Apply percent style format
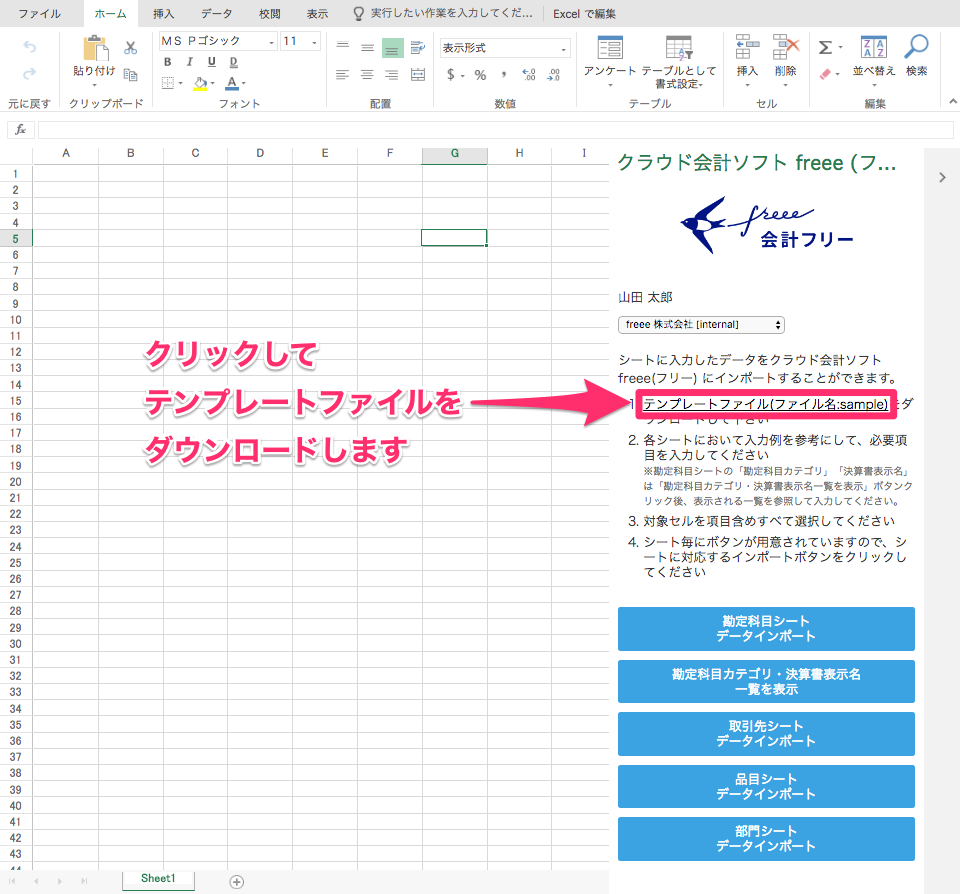960x894 pixels. point(481,75)
